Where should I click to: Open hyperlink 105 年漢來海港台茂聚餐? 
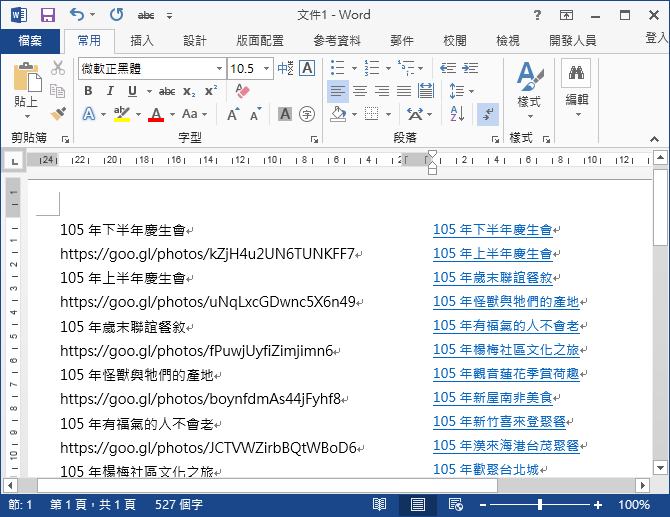point(506,445)
